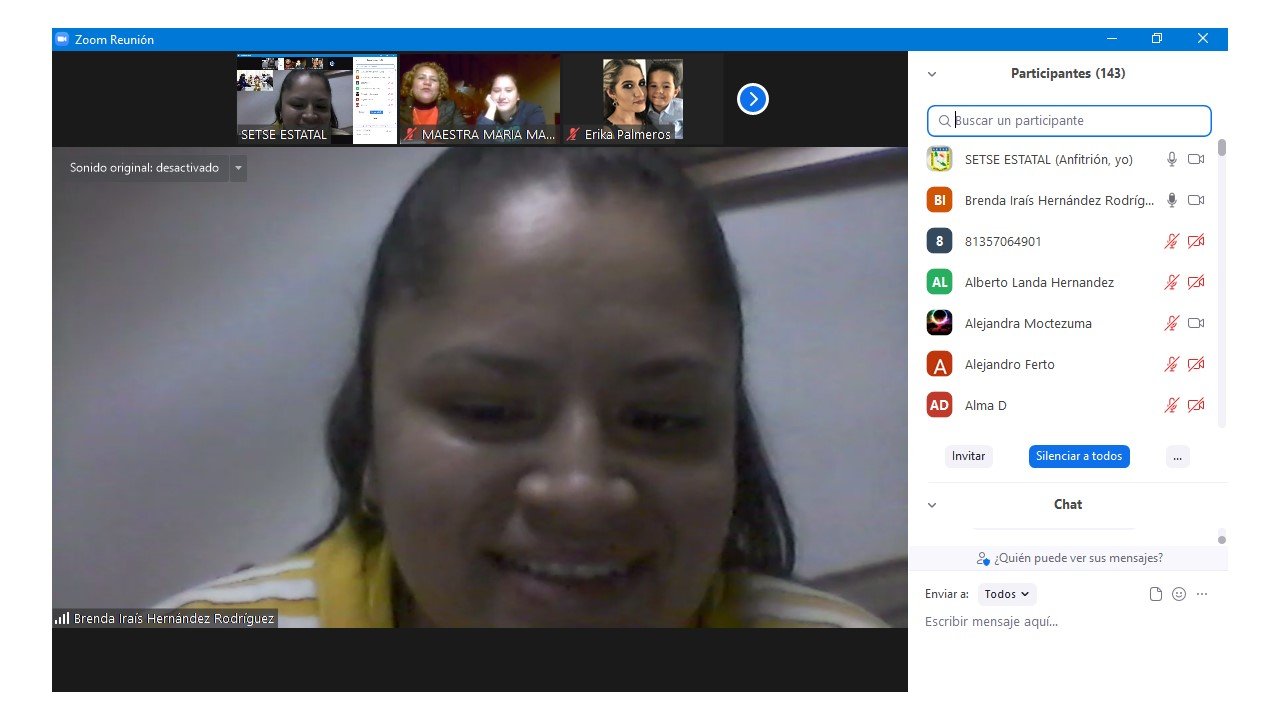Click the Buscar un participante search field
The image size is (1280, 720).
tap(1069, 121)
